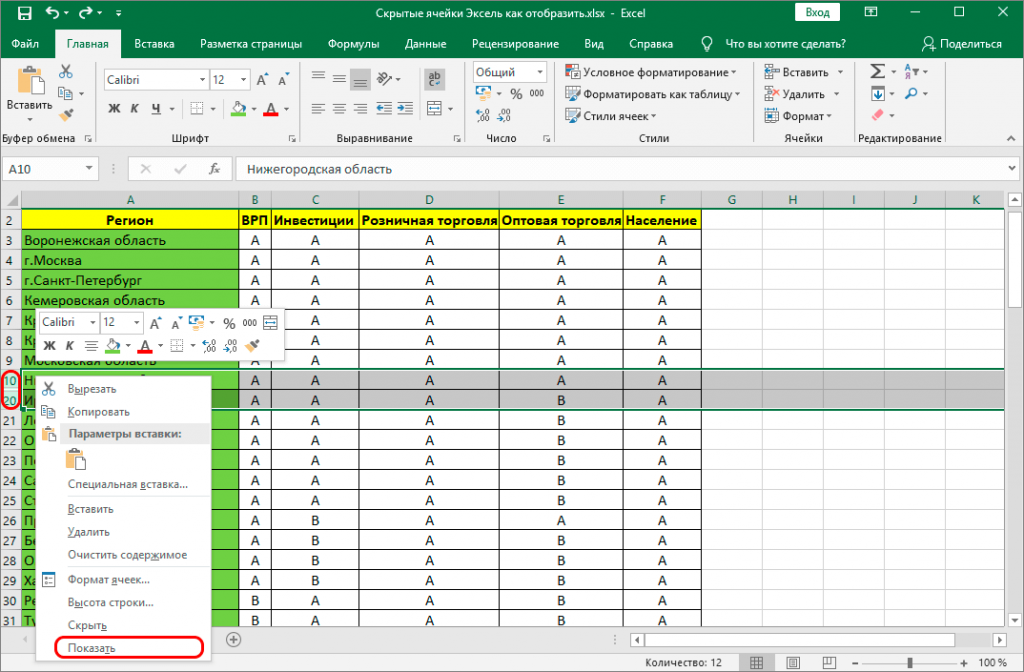This screenshot has width=1024, height=672.
Task: Toggle italic (К) in the ribbon
Action: pyautogui.click(x=135, y=109)
